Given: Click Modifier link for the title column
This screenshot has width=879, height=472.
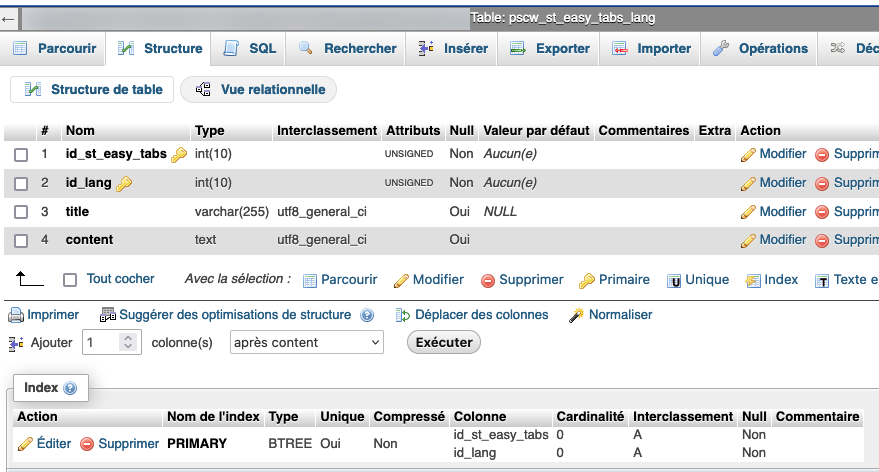Looking at the screenshot, I should tap(783, 211).
